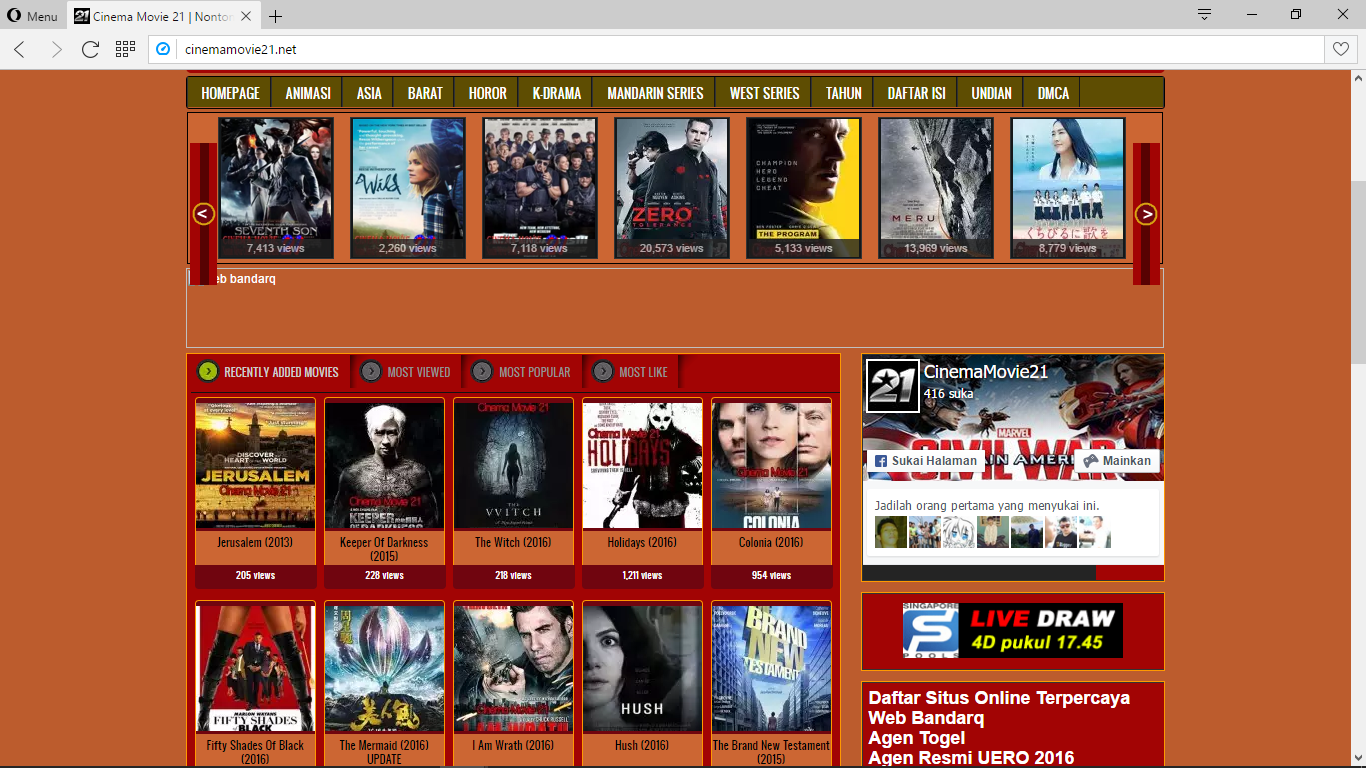Viewport: 1366px width, 768px height.
Task: Open the ASIA category
Action: pyautogui.click(x=369, y=93)
